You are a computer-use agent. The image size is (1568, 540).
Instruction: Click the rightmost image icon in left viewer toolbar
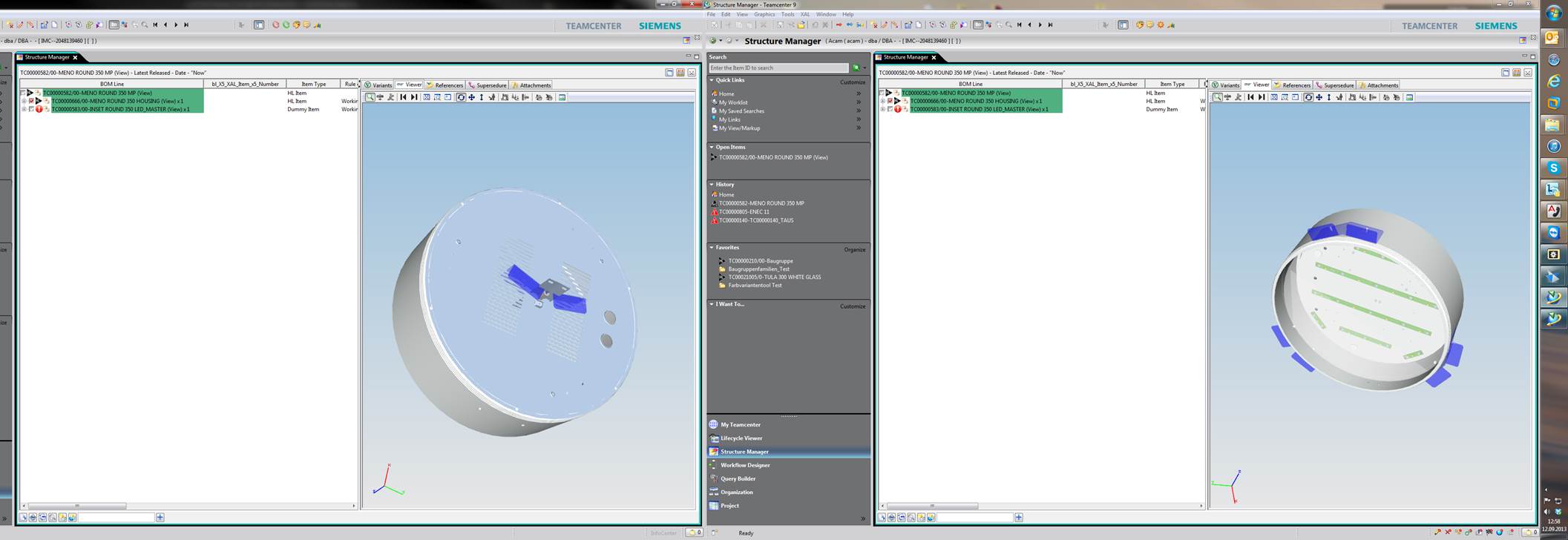click(562, 97)
